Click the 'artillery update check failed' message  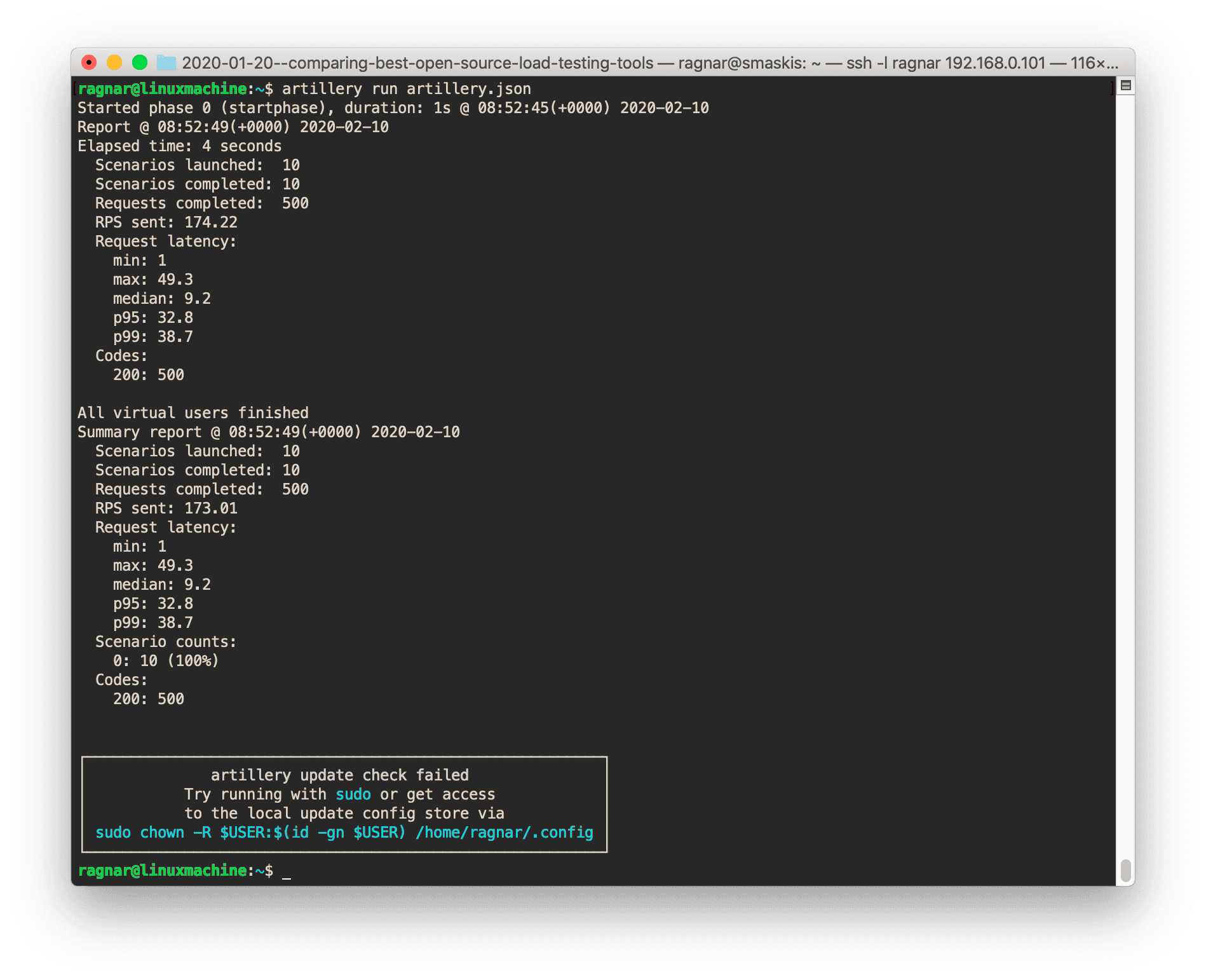(340, 775)
